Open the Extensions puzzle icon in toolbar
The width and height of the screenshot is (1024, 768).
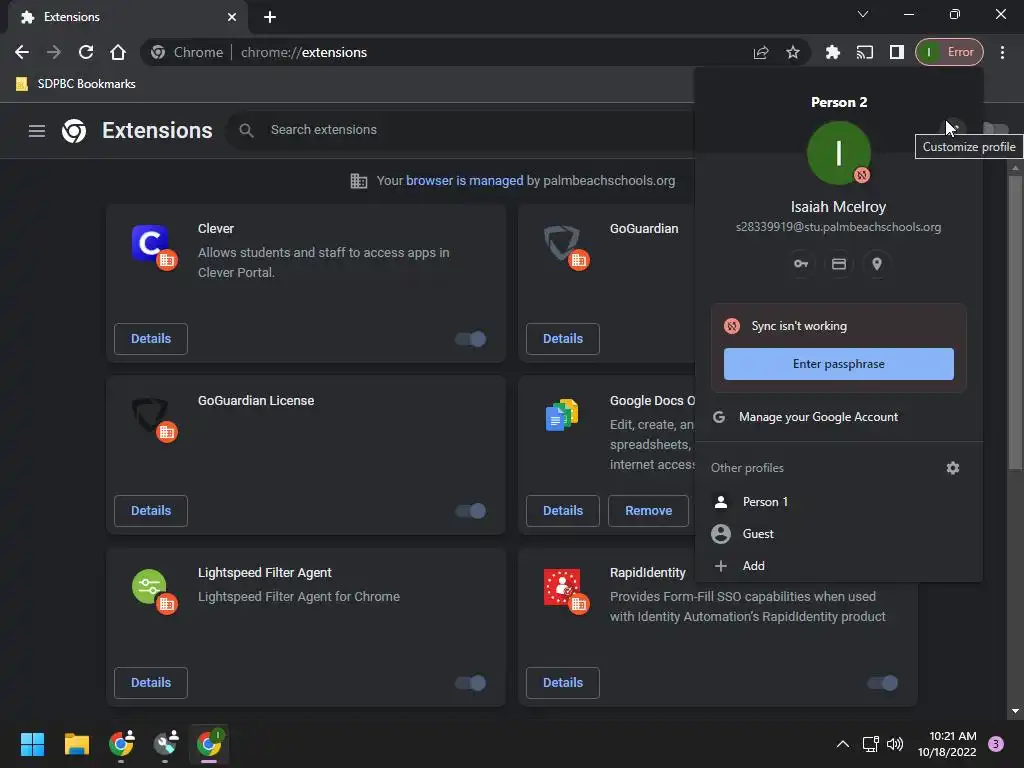pos(833,52)
